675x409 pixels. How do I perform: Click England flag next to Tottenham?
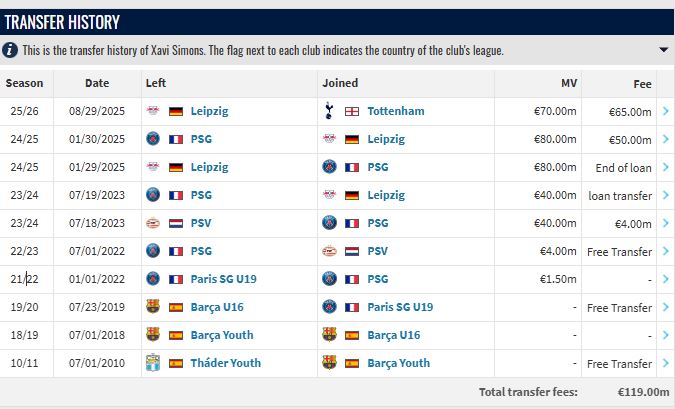click(x=352, y=111)
